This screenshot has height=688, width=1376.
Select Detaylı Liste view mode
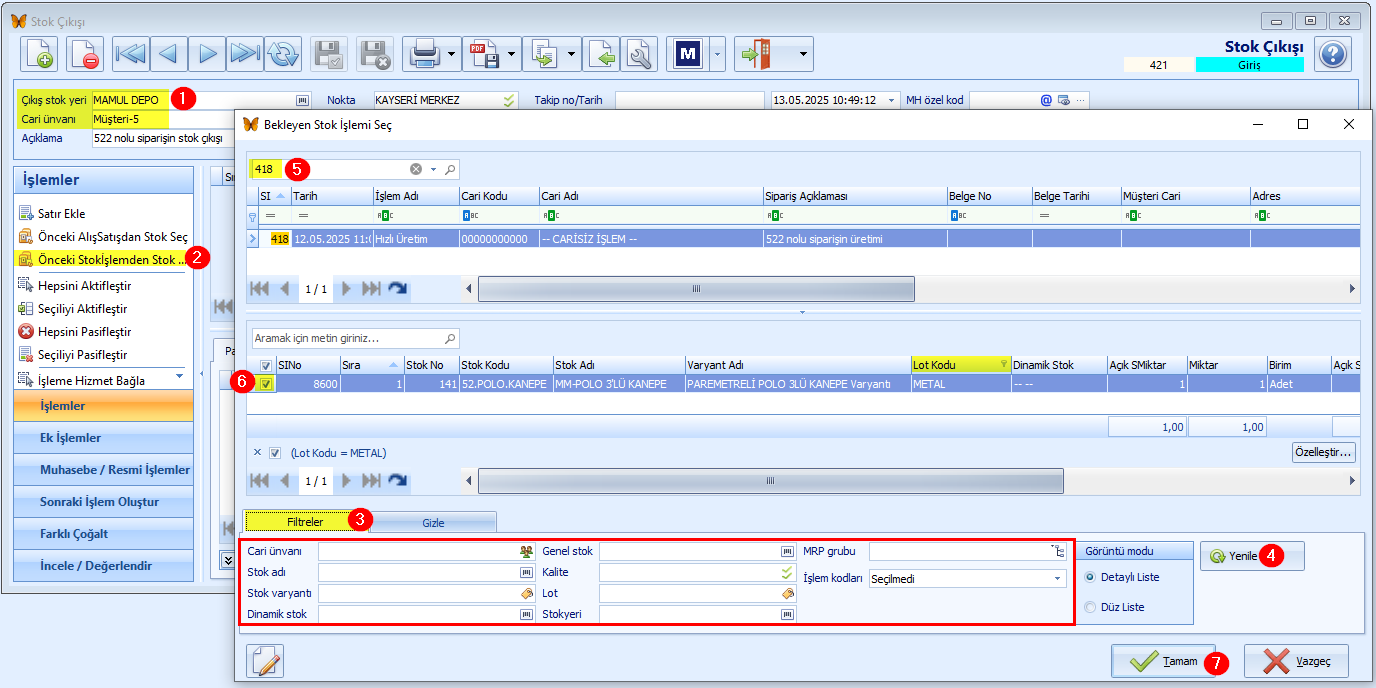pos(1091,577)
